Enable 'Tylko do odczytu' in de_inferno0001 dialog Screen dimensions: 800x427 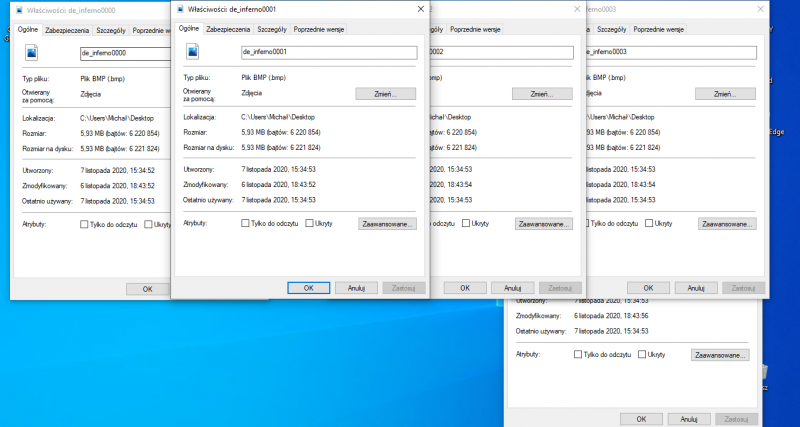[x=245, y=223]
